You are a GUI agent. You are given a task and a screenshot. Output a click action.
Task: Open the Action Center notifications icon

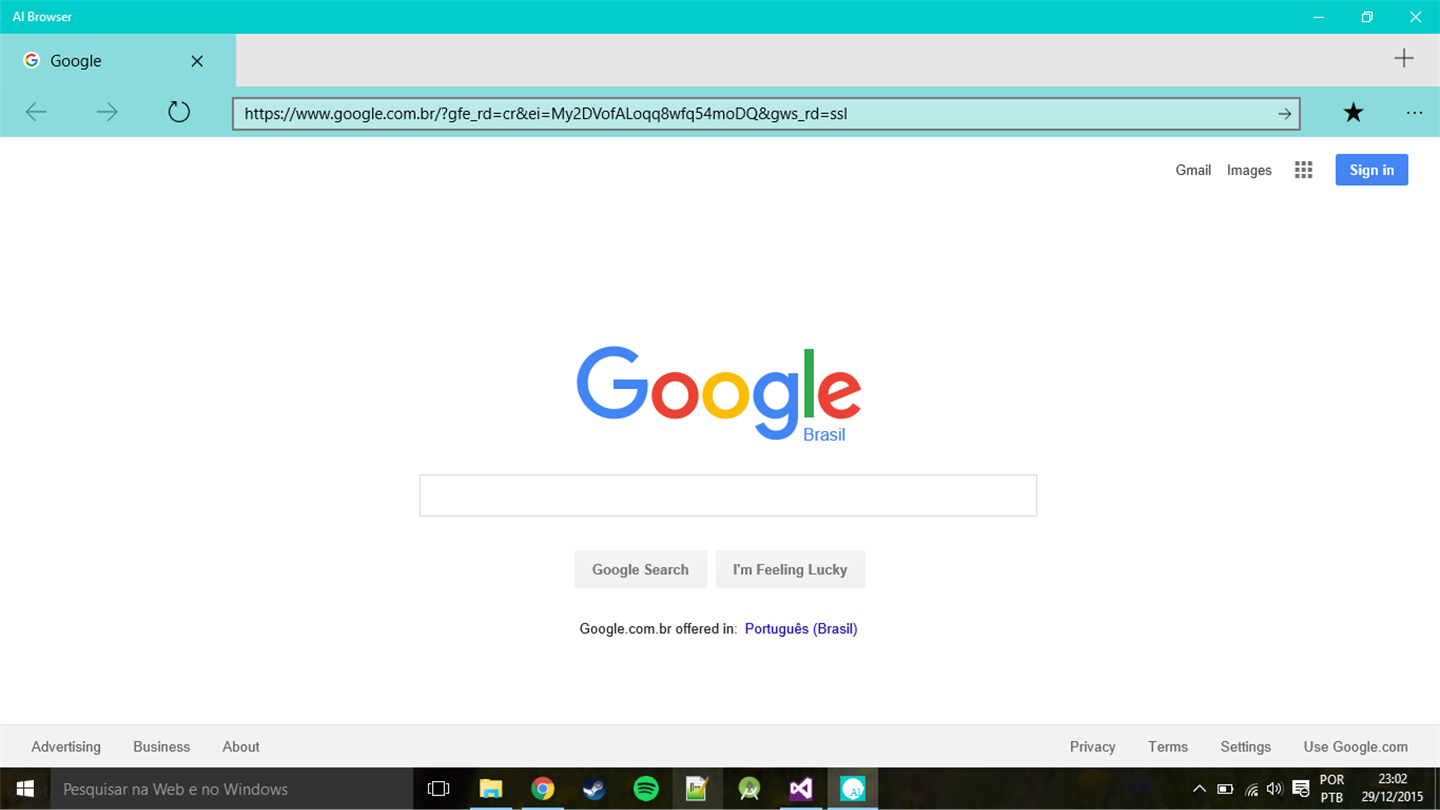(x=1301, y=789)
